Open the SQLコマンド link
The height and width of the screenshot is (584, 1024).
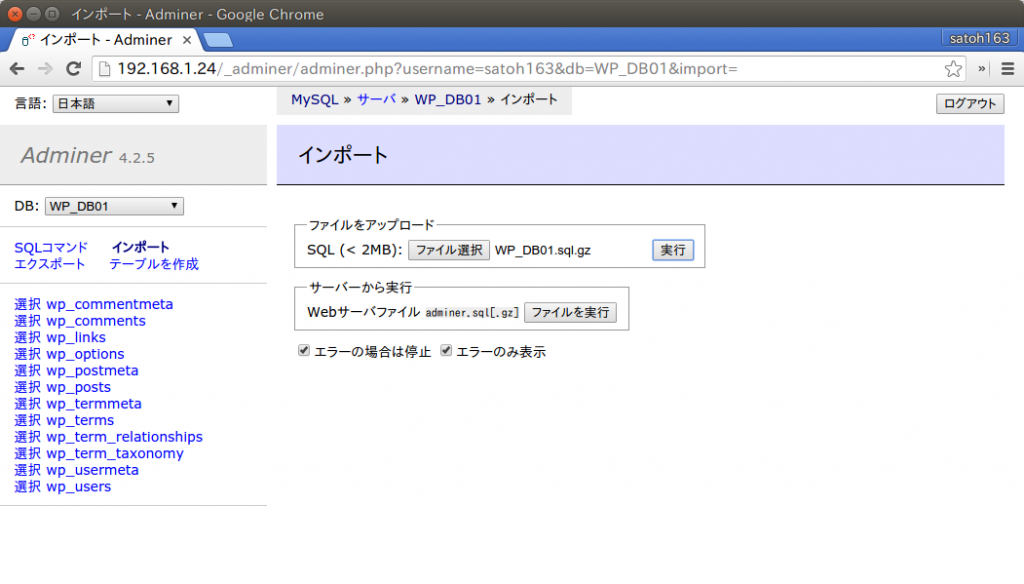51,247
